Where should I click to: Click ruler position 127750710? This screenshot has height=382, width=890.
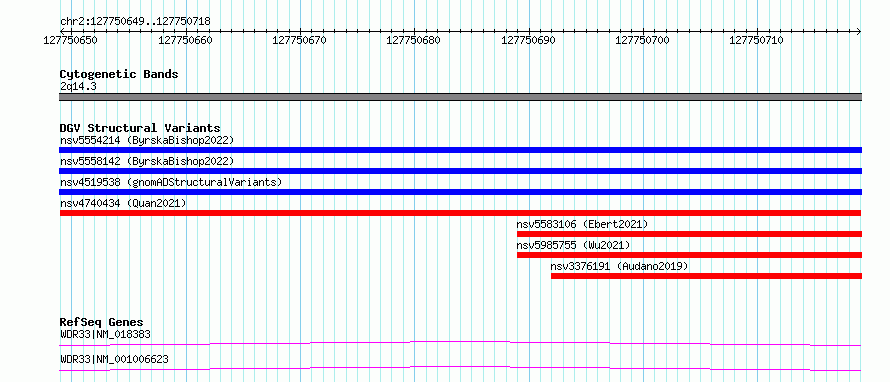[757, 40]
